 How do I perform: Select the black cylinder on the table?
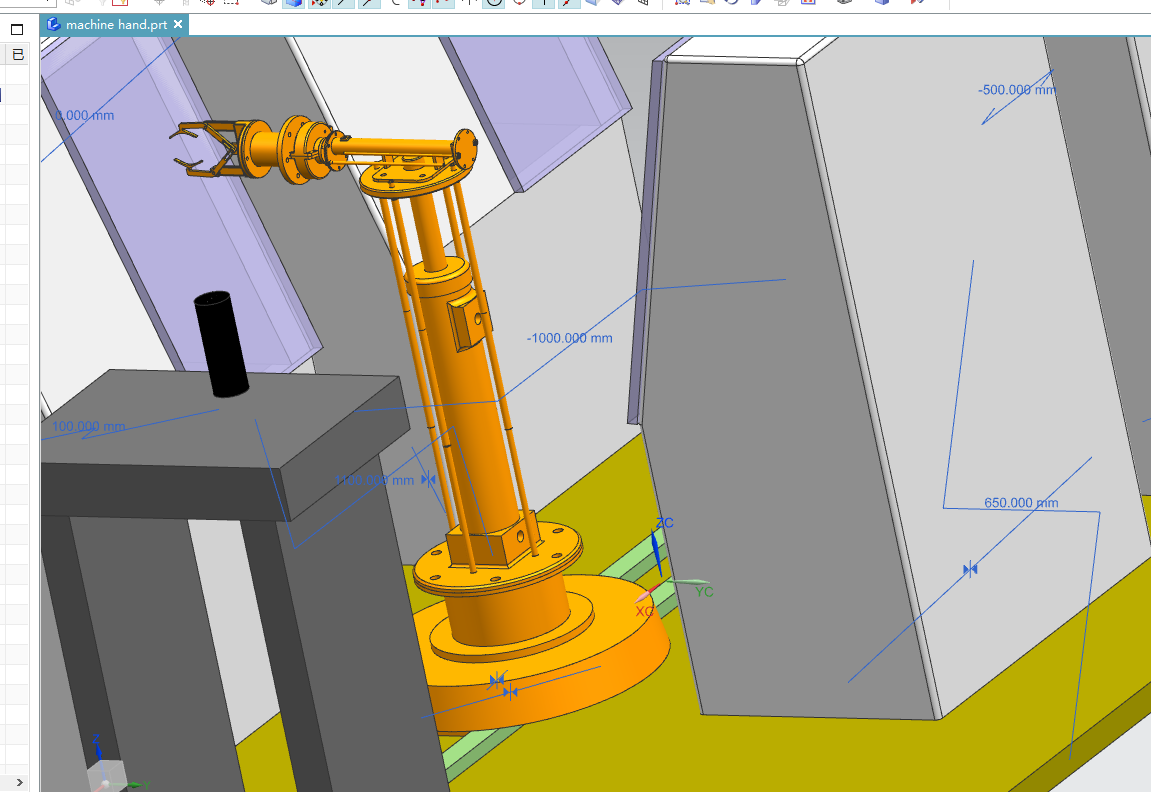(x=221, y=344)
